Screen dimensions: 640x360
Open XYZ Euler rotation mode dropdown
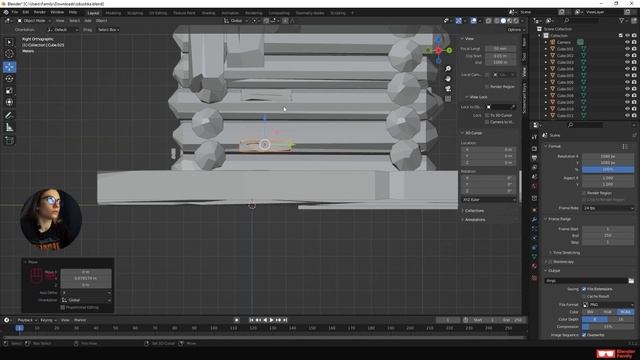489,200
